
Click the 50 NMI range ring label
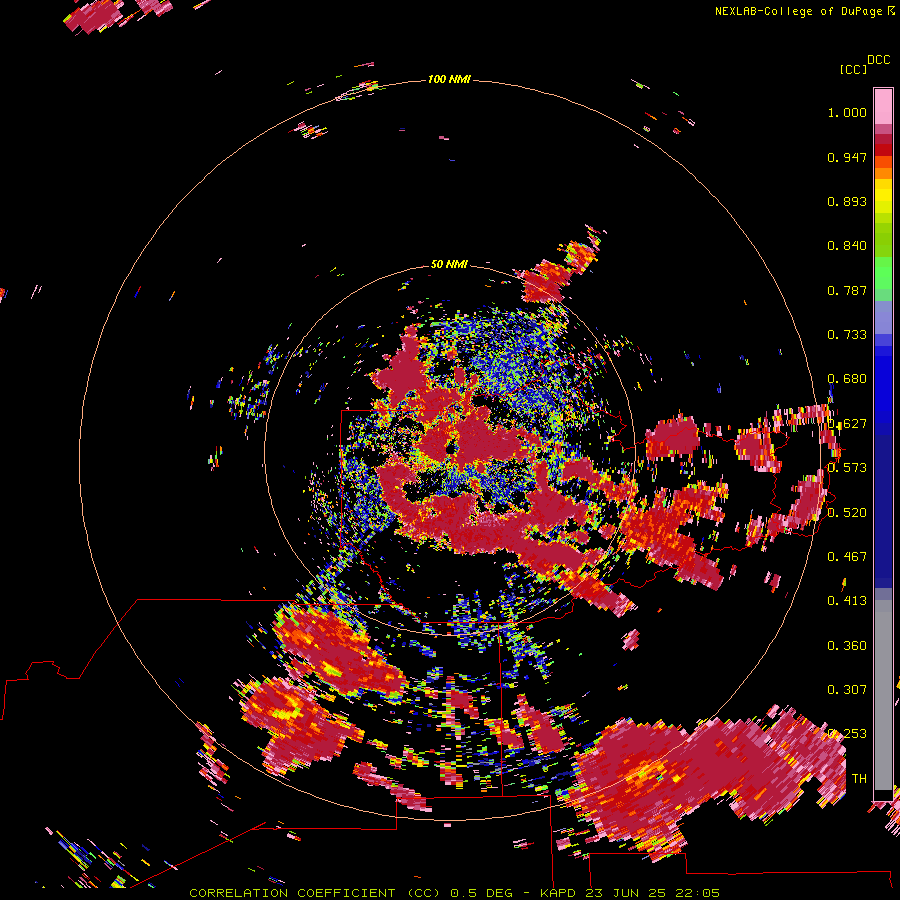pos(449,264)
